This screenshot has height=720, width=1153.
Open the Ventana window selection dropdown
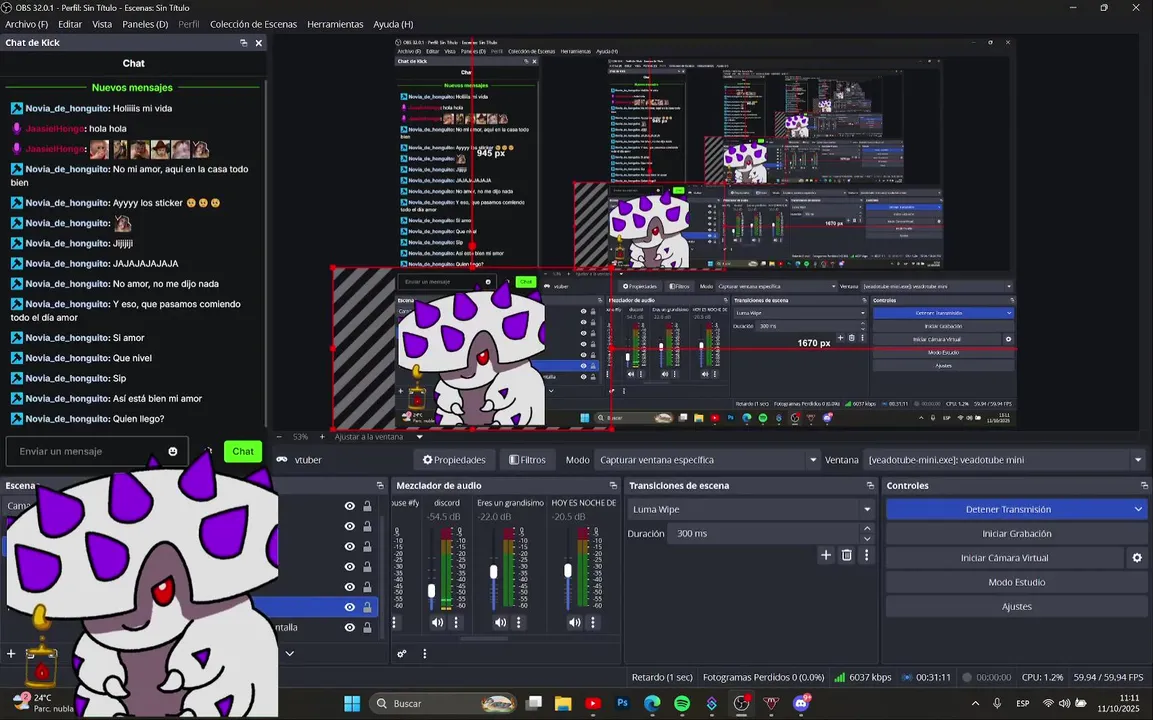click(1004, 460)
